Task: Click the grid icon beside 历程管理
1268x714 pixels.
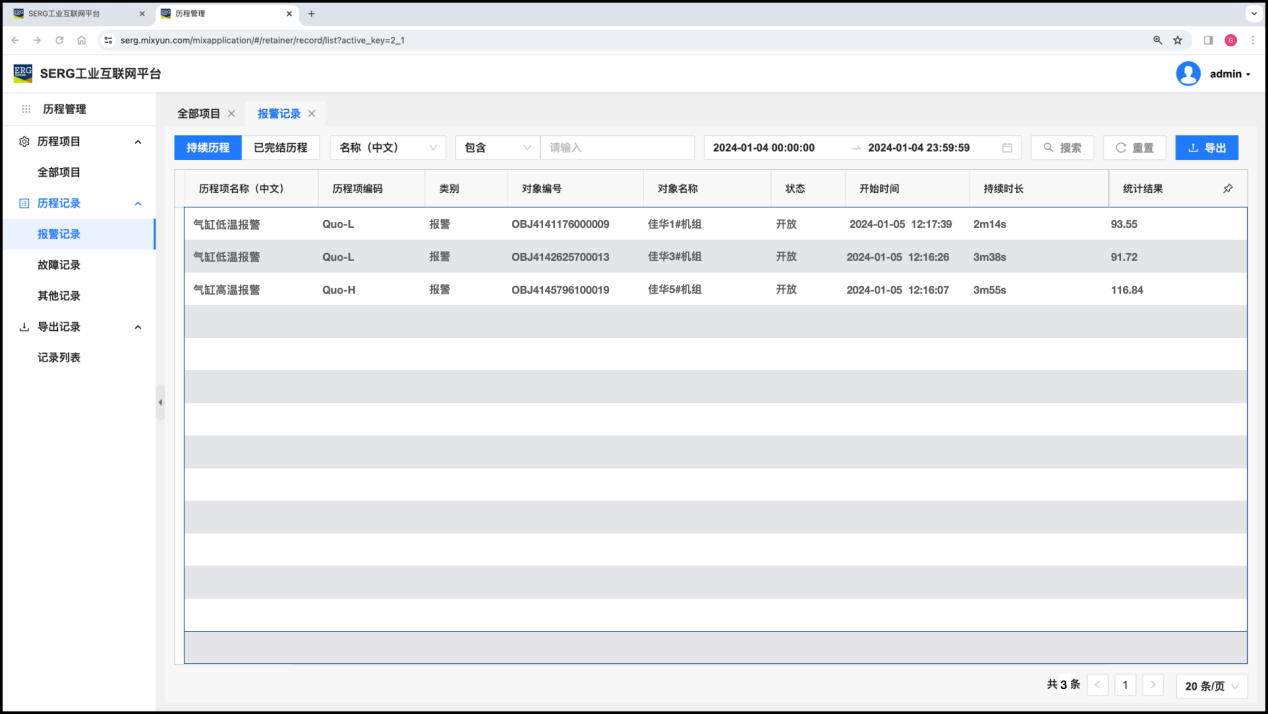Action: click(26, 109)
